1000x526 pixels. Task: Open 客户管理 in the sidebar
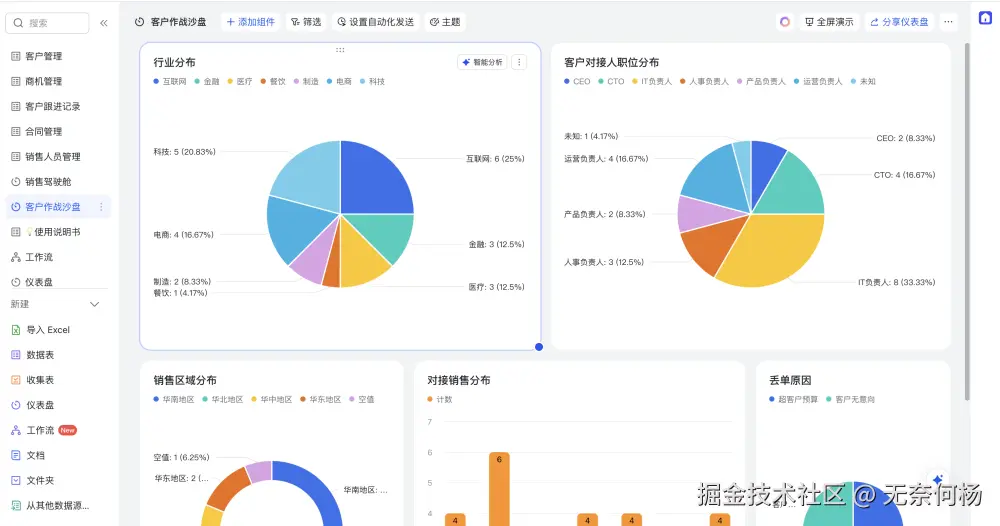[x=43, y=56]
